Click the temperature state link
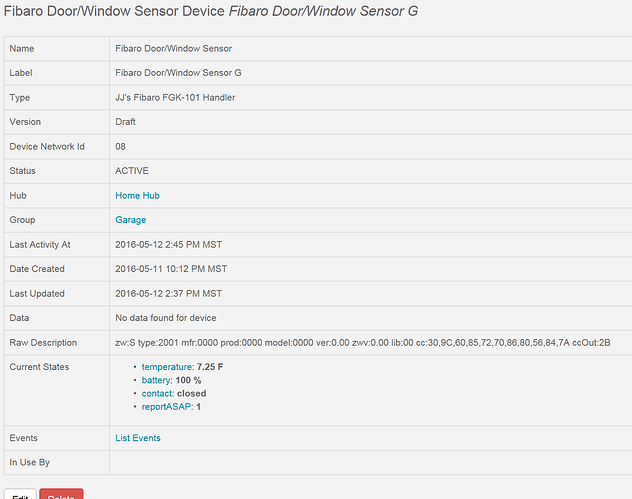This screenshot has width=632, height=499. click(x=167, y=367)
